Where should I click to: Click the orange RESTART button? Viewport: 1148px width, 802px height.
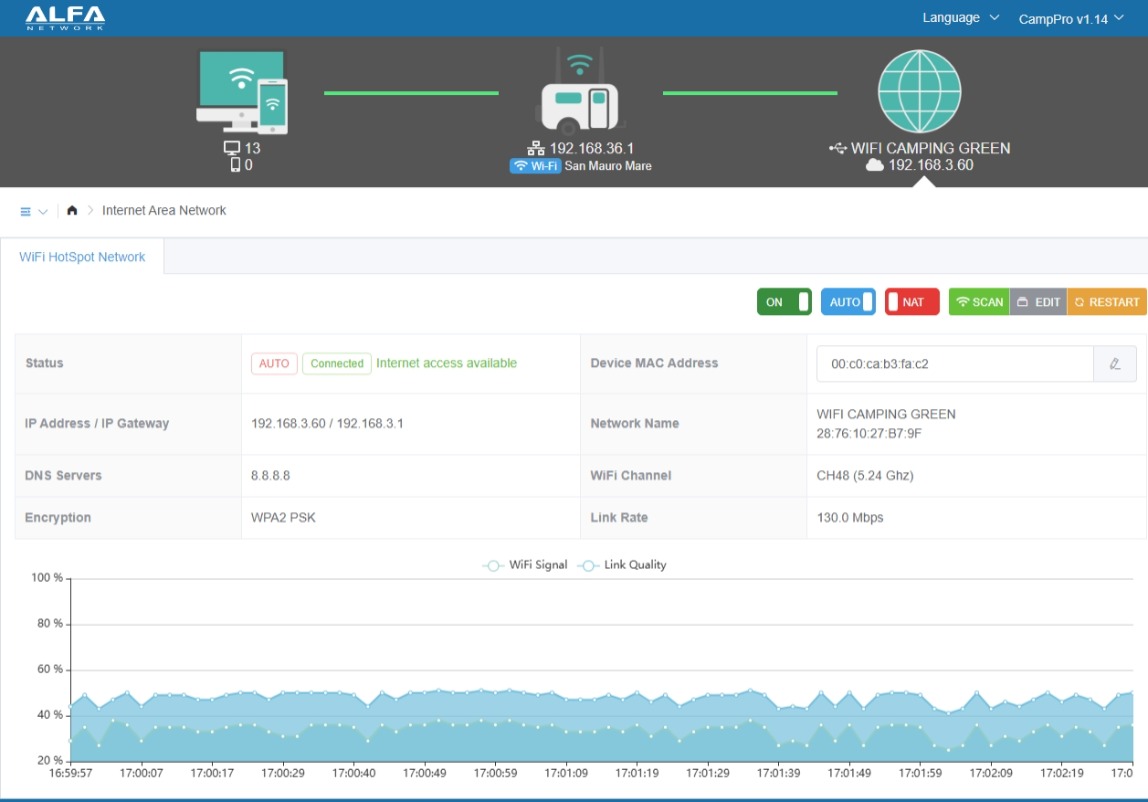[x=1107, y=302]
